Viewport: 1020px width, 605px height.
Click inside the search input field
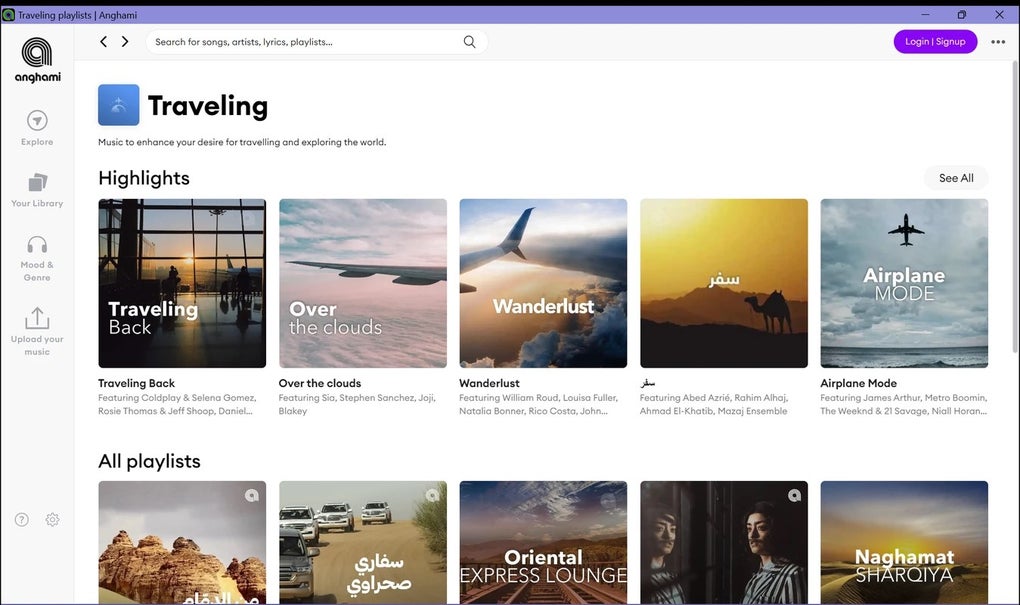300,41
